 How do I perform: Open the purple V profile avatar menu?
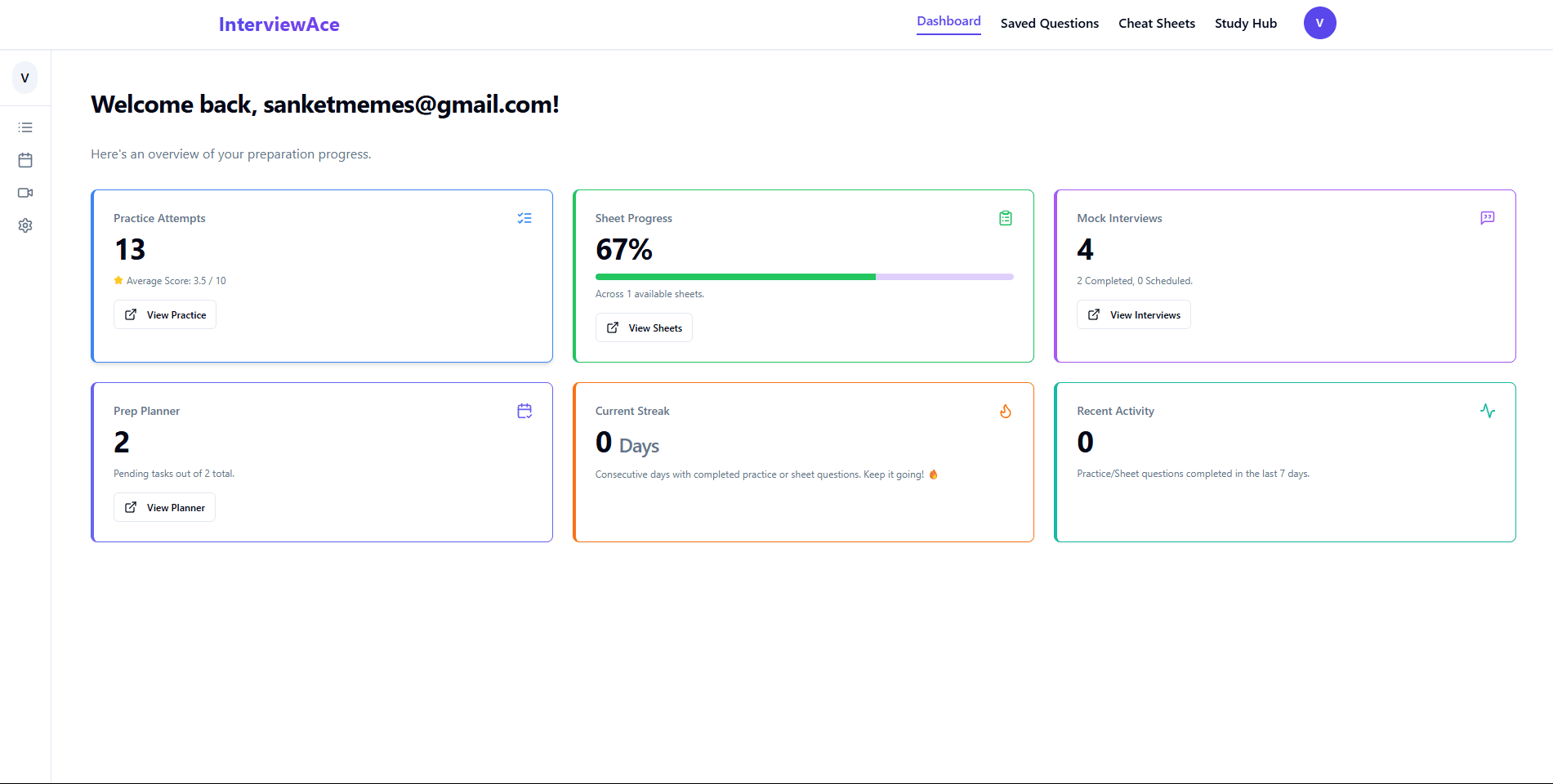(x=1319, y=23)
